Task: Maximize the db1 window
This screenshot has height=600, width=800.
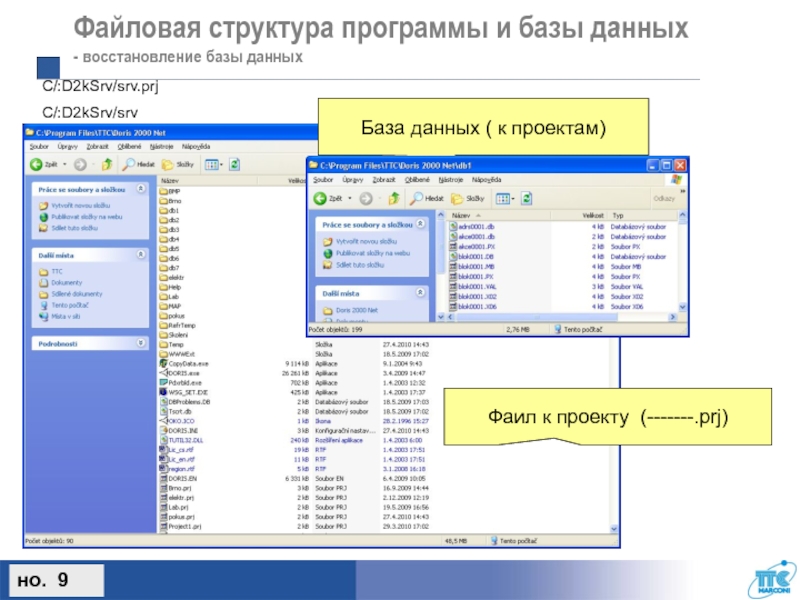Action: (666, 165)
